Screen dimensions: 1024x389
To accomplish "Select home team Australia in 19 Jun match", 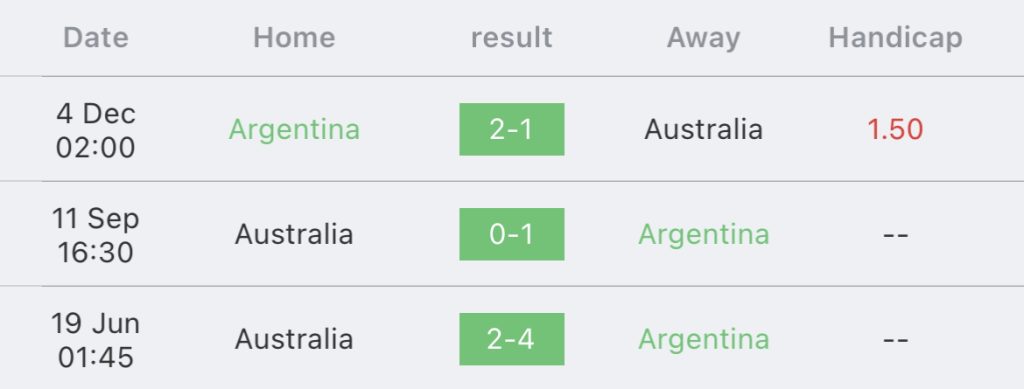I will (294, 339).
